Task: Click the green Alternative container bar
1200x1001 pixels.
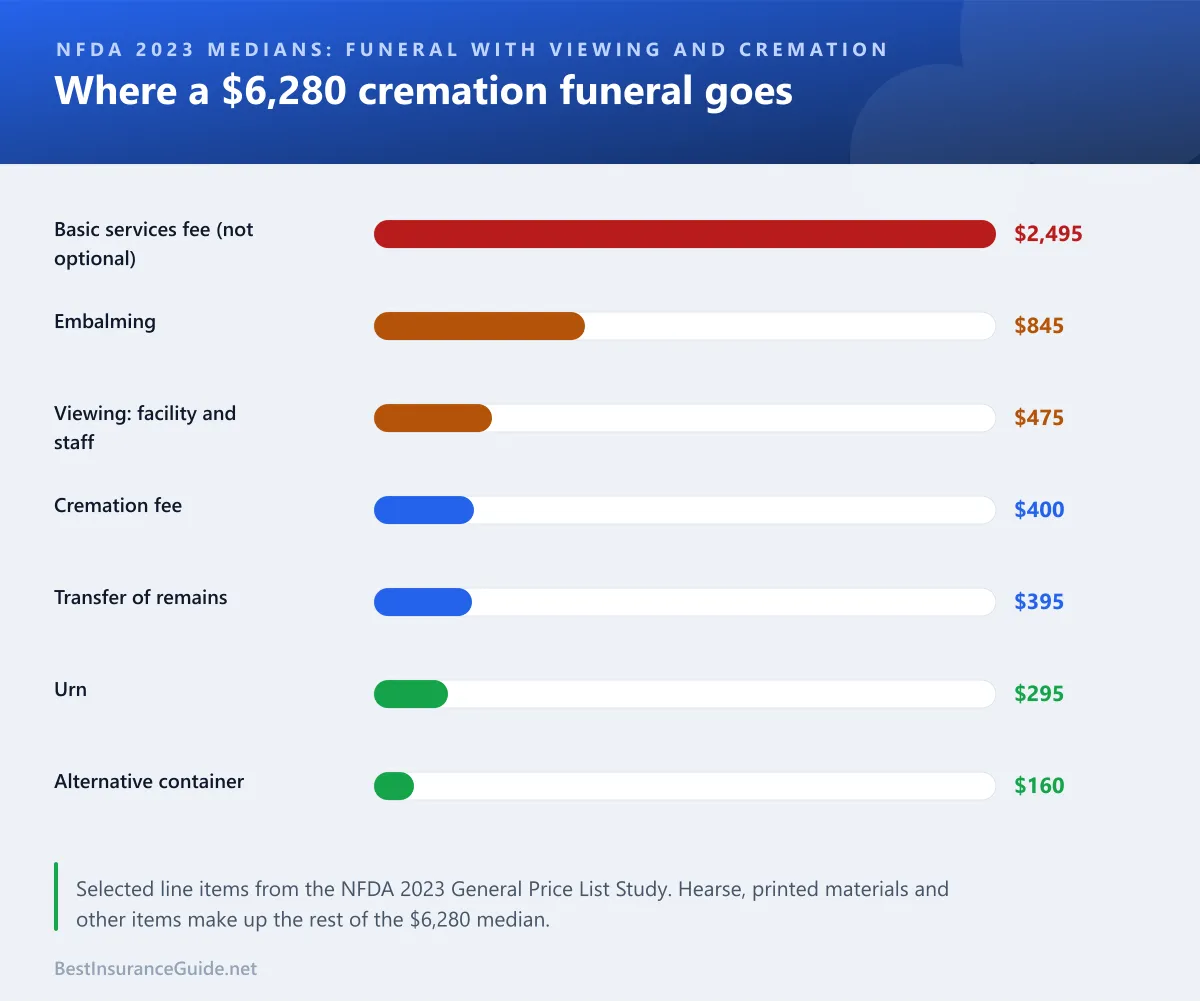Action: pyautogui.click(x=394, y=786)
